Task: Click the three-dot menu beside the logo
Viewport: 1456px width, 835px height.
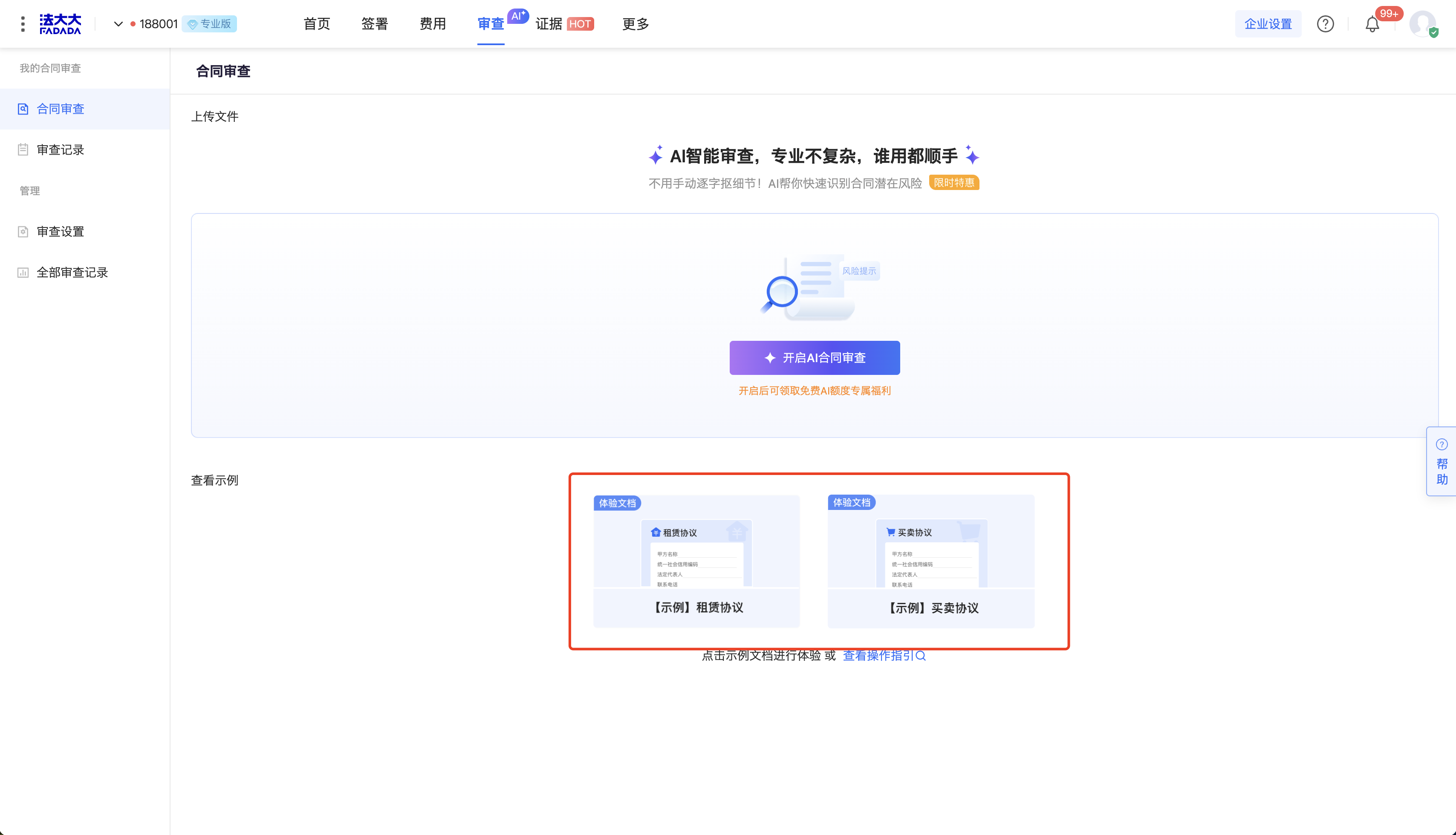Action: (22, 23)
